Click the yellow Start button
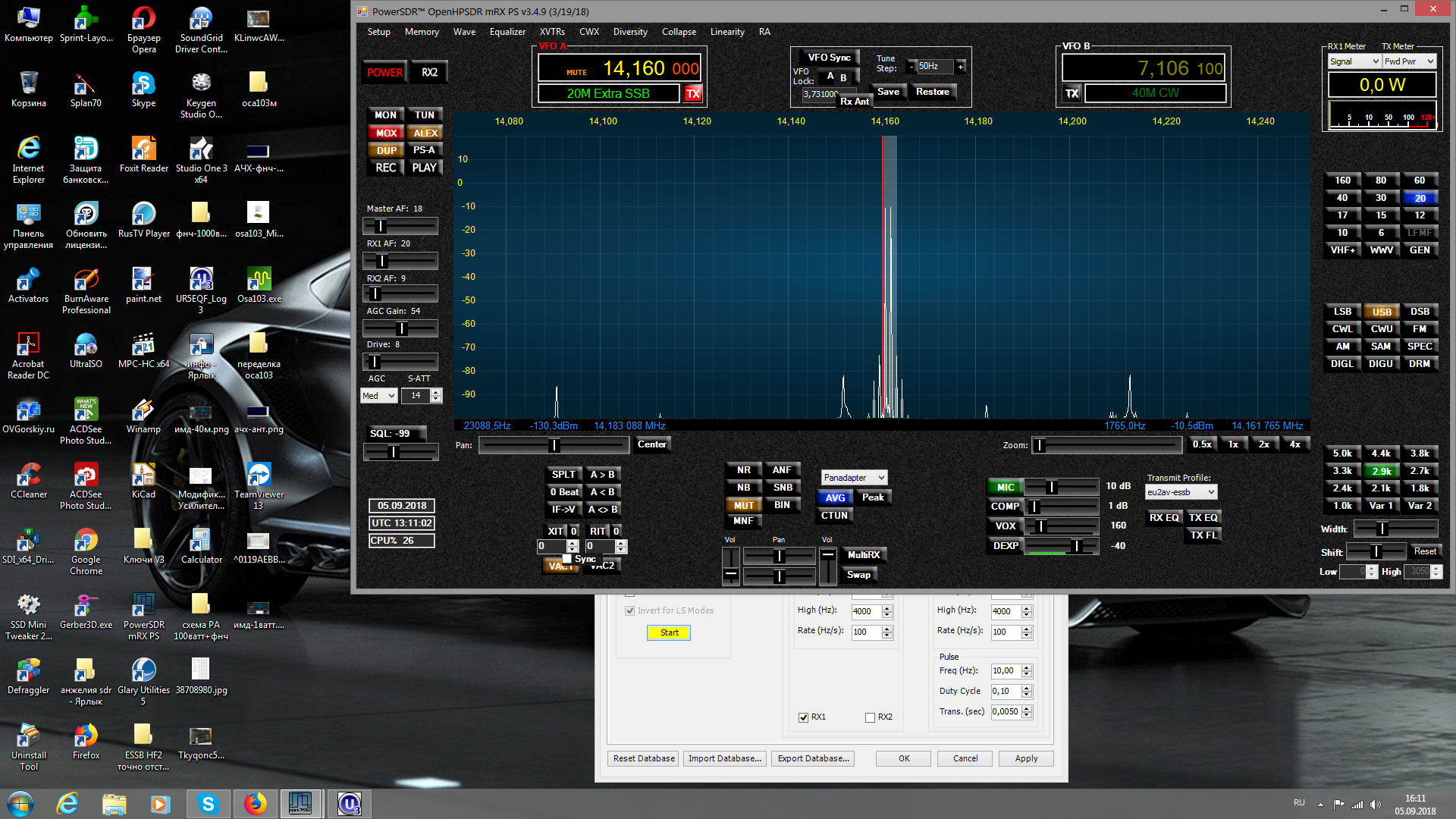The height and width of the screenshot is (819, 1456). (x=669, y=632)
